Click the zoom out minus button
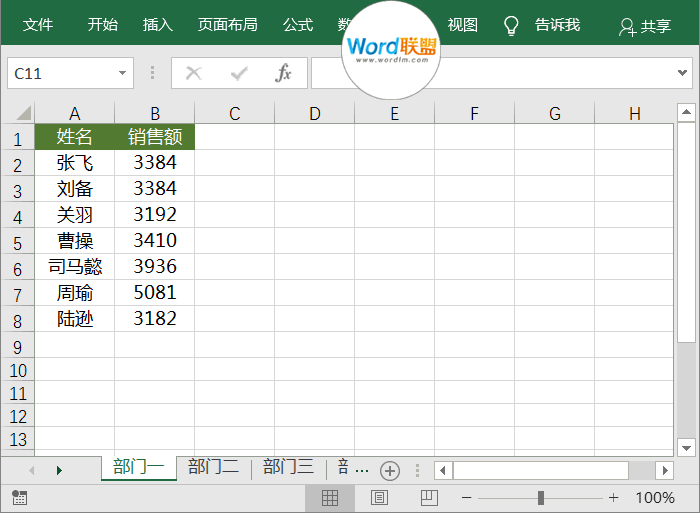 [x=467, y=497]
